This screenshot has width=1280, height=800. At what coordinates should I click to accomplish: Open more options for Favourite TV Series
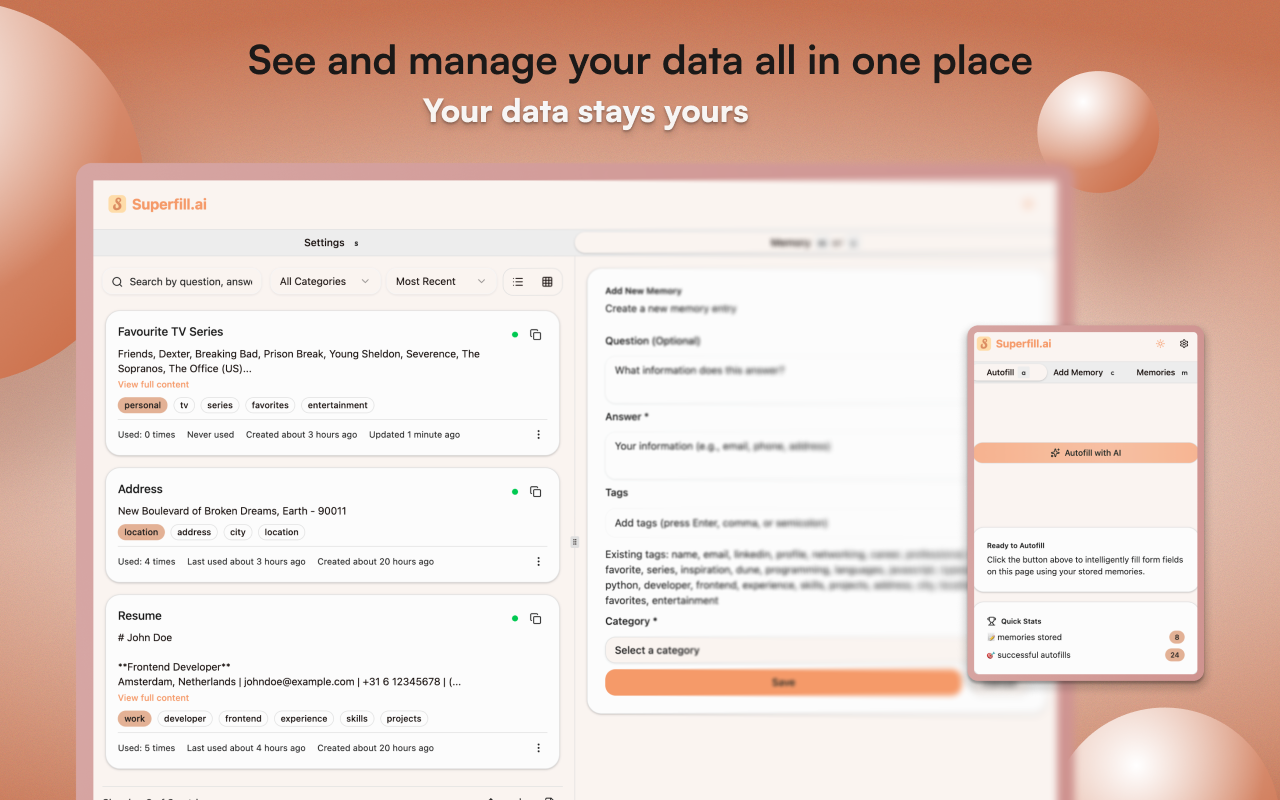pyautogui.click(x=538, y=435)
